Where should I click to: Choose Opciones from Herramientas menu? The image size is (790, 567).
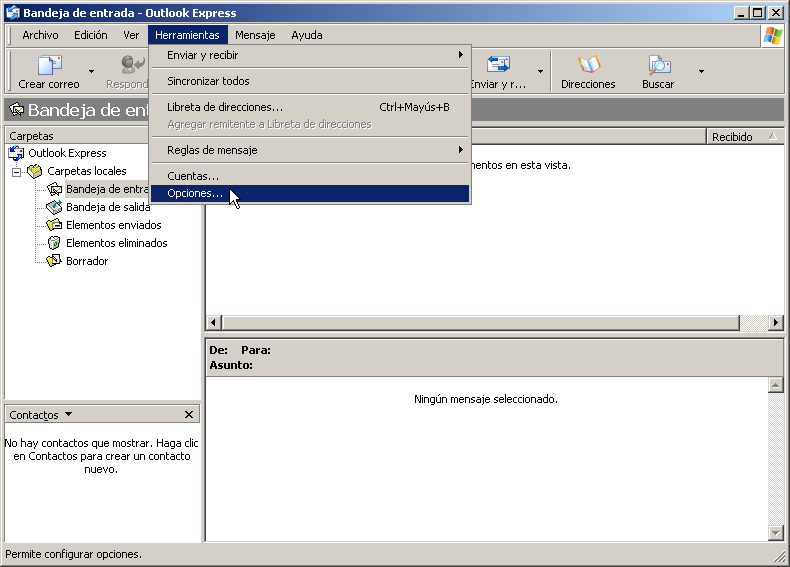click(310, 194)
